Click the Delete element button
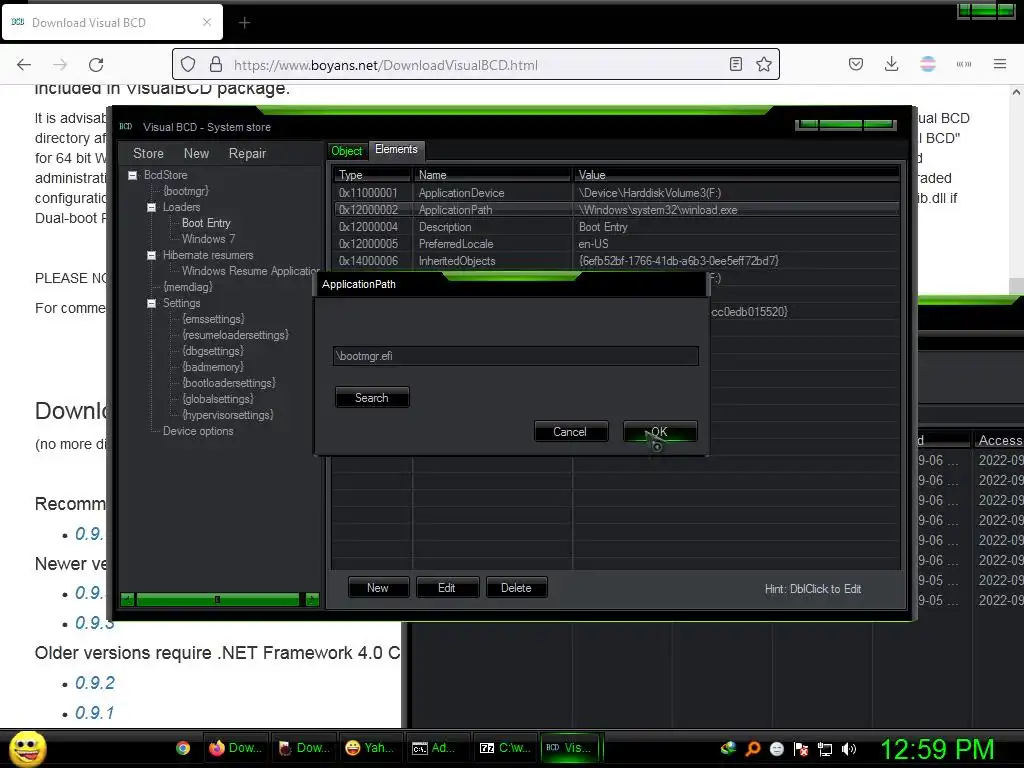The width and height of the screenshot is (1024, 768). pos(517,588)
